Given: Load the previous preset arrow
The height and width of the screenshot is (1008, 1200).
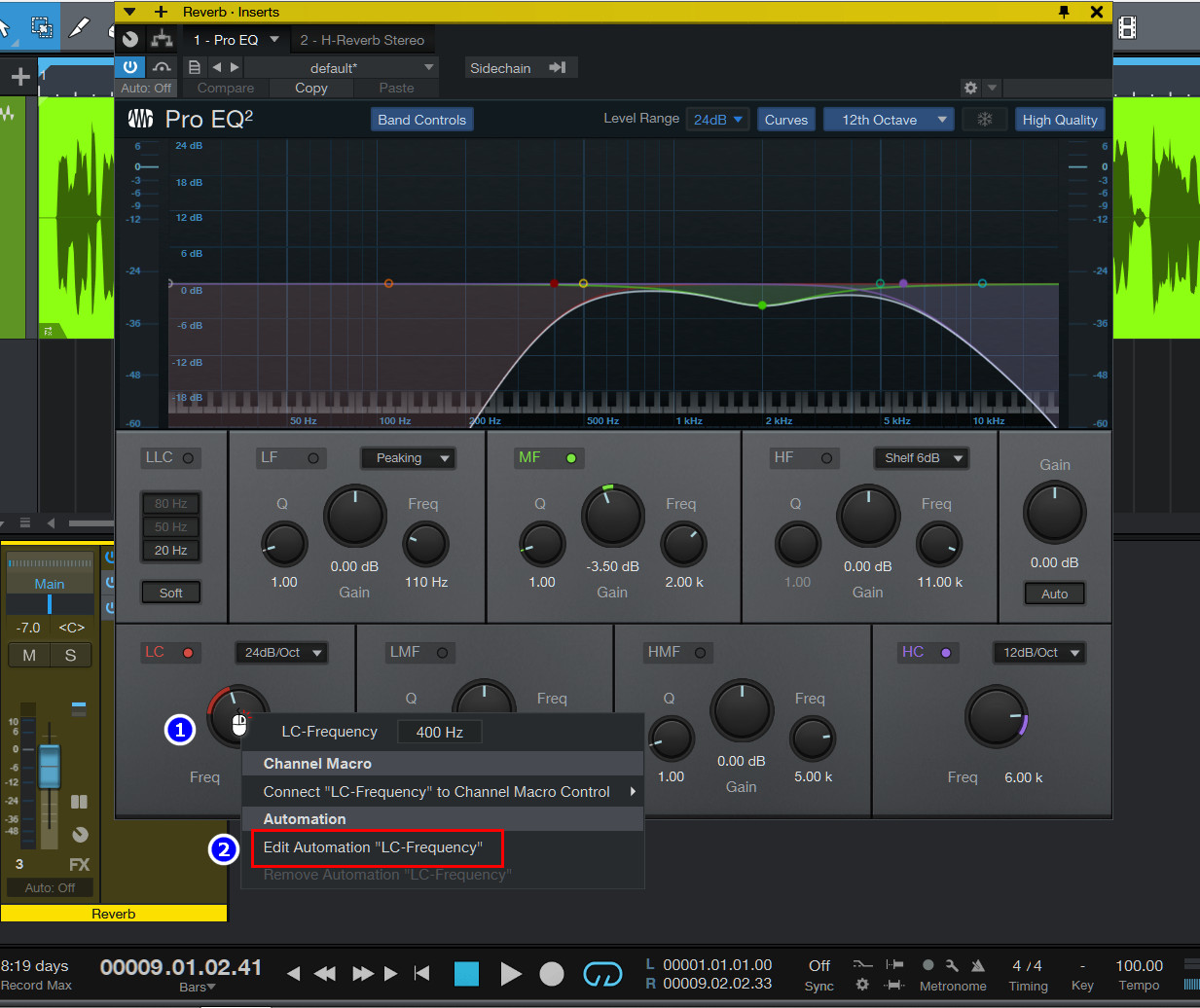Looking at the screenshot, I should (217, 67).
